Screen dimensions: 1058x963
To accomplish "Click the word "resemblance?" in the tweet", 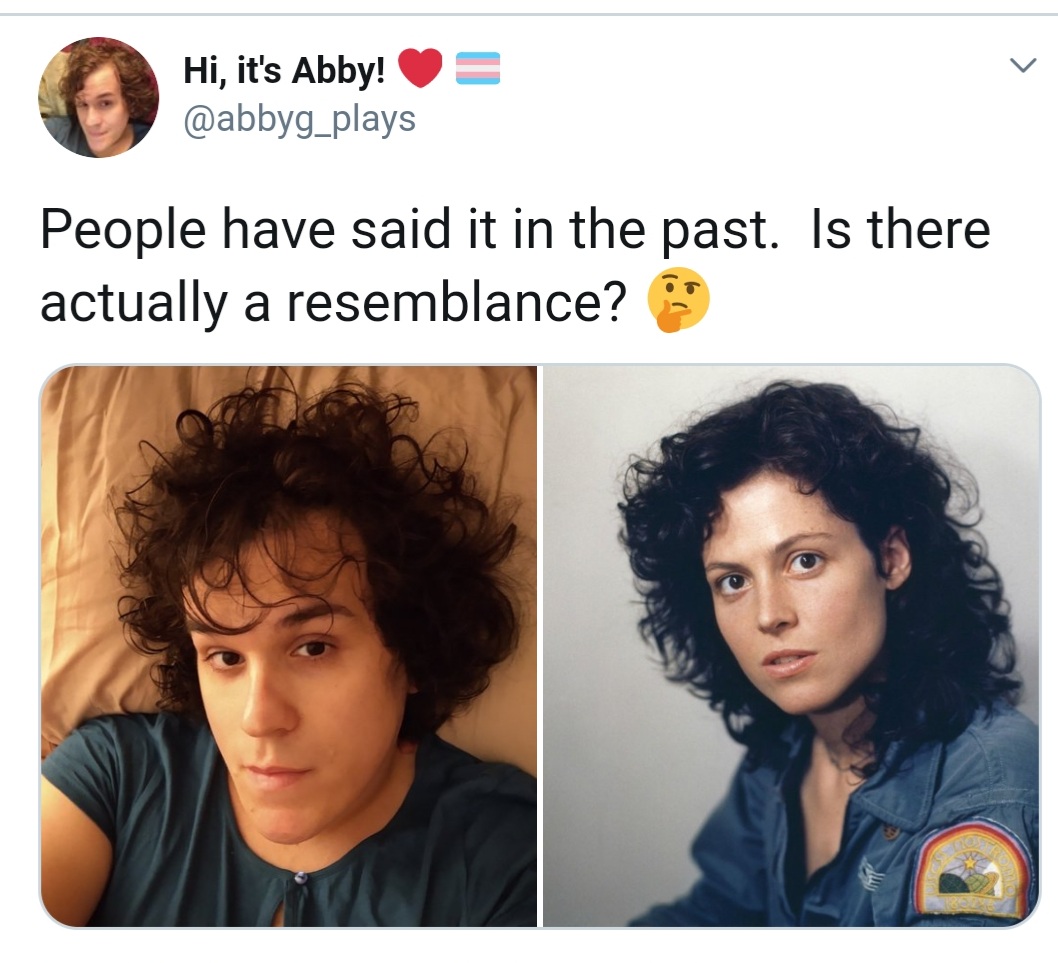I will click(457, 302).
